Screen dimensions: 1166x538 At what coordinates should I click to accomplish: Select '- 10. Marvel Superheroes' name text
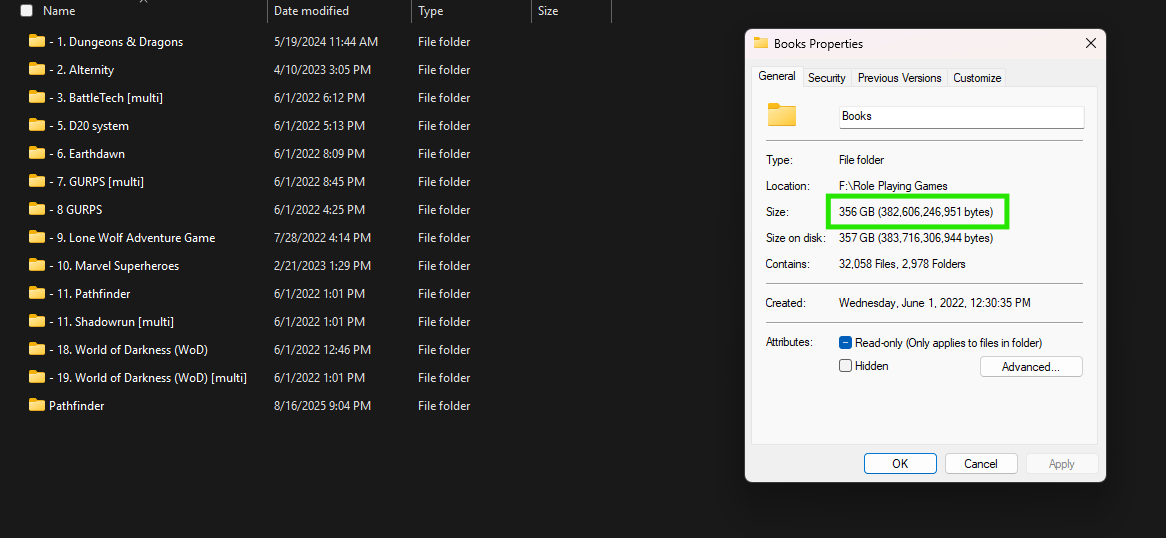click(x=114, y=266)
